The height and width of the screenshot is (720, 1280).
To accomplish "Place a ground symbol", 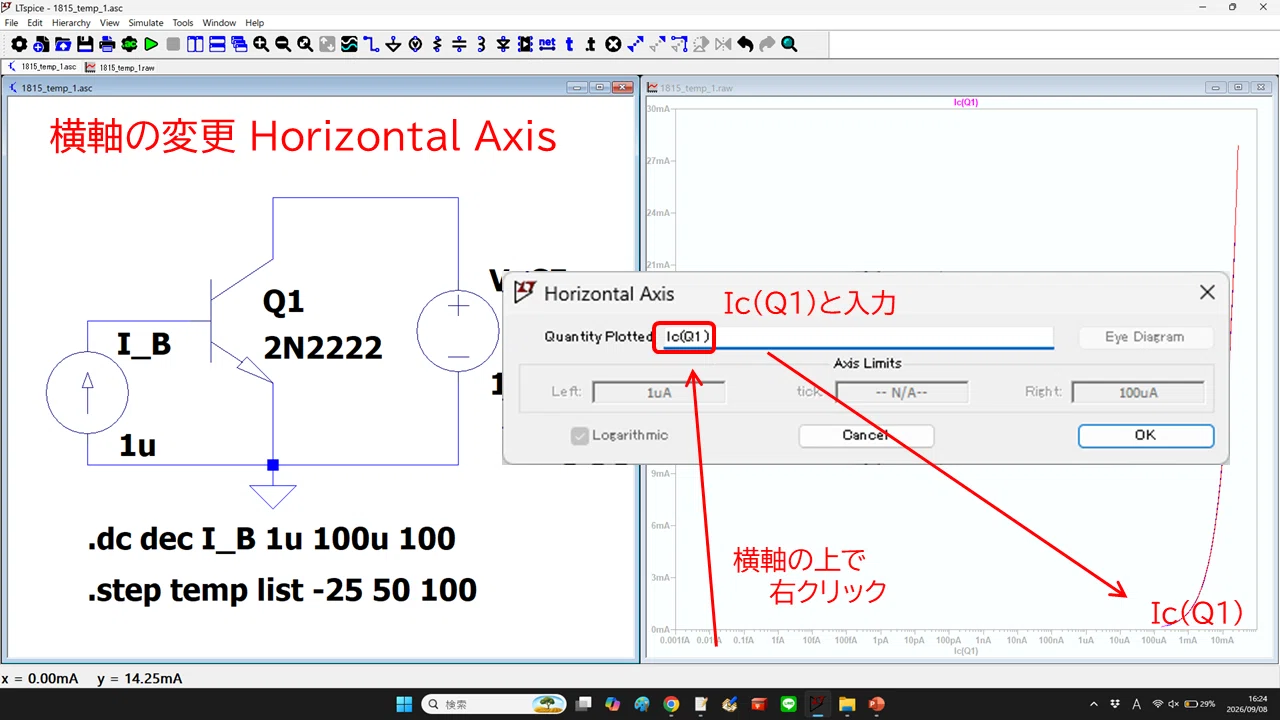I will (393, 44).
